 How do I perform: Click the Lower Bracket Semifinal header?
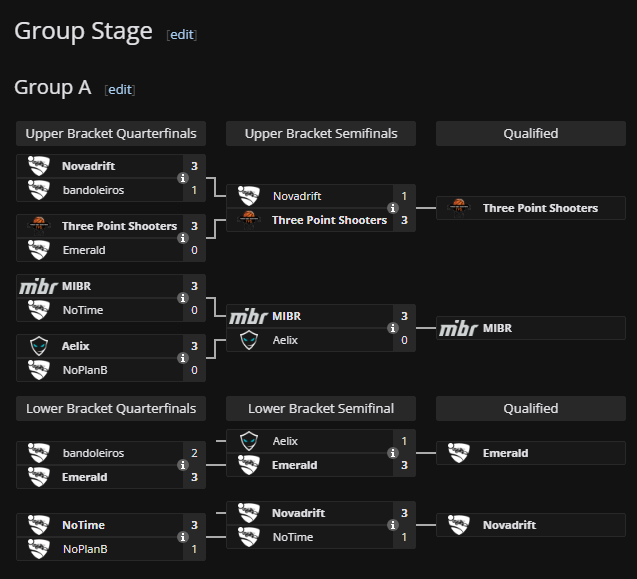(321, 408)
